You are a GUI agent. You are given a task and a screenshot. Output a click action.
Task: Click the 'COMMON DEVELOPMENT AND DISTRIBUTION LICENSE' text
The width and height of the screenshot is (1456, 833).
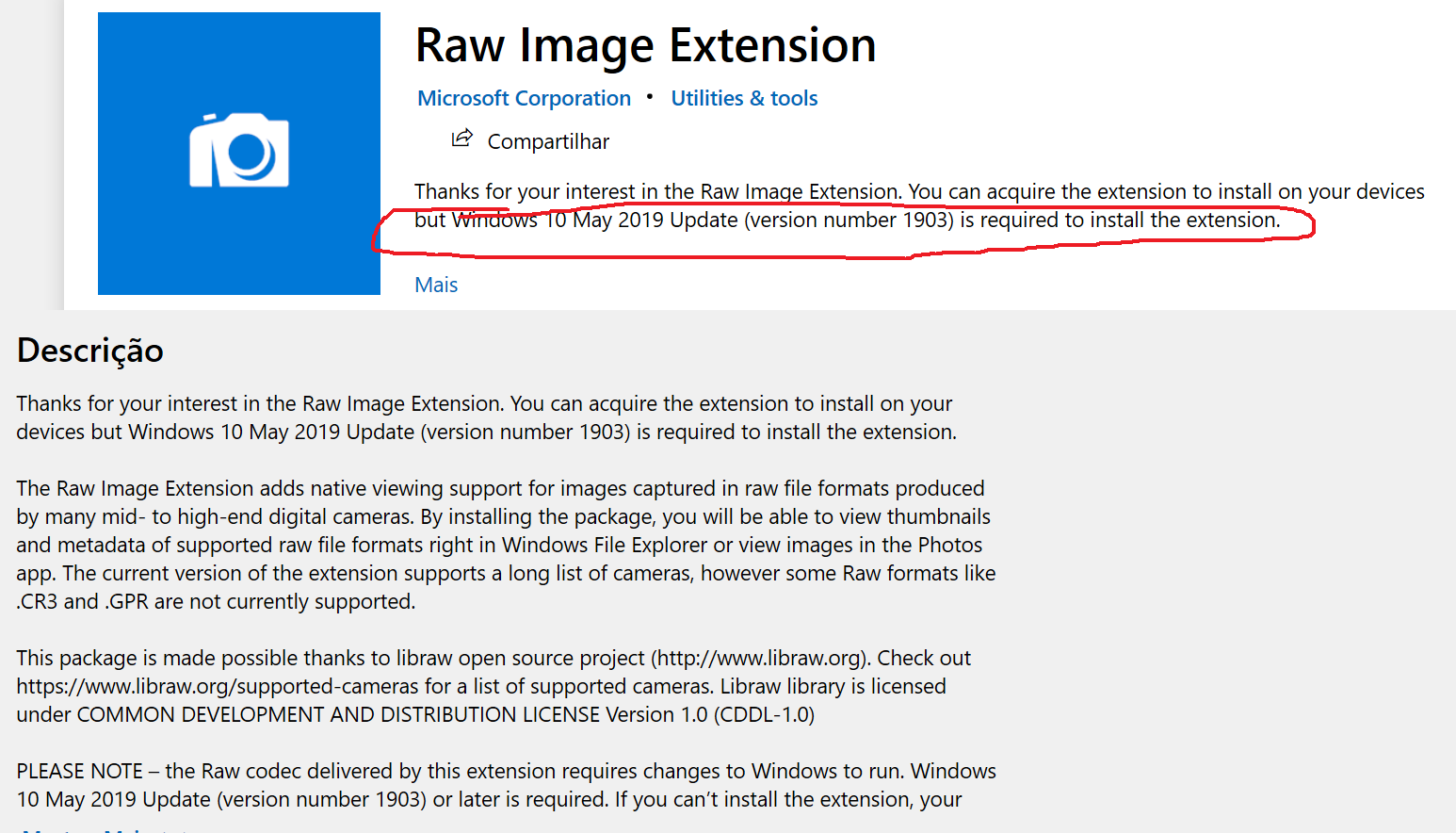pos(339,714)
